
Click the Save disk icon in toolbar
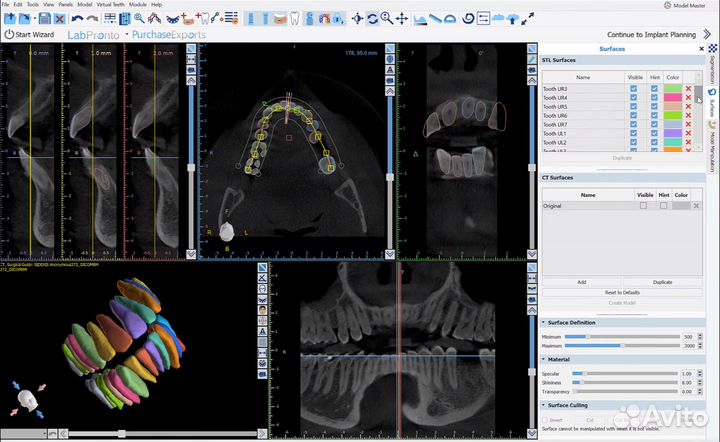[44, 18]
